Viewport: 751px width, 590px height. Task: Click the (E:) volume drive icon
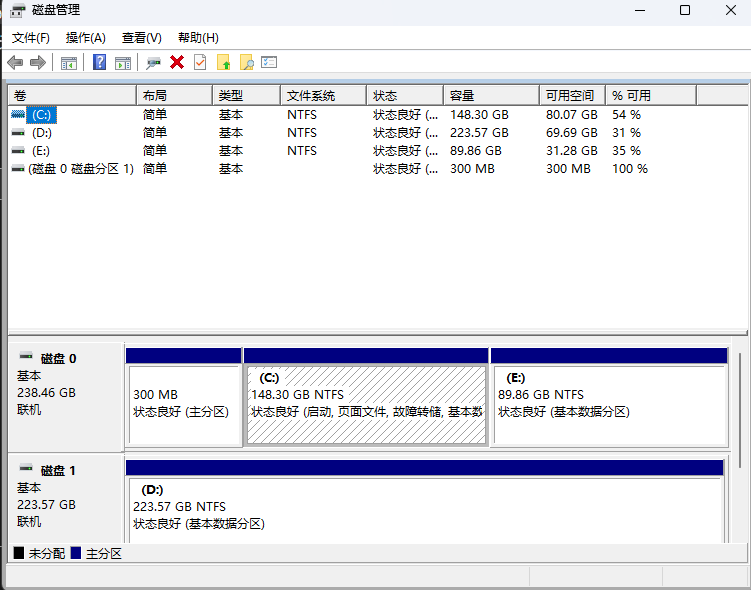(x=18, y=150)
